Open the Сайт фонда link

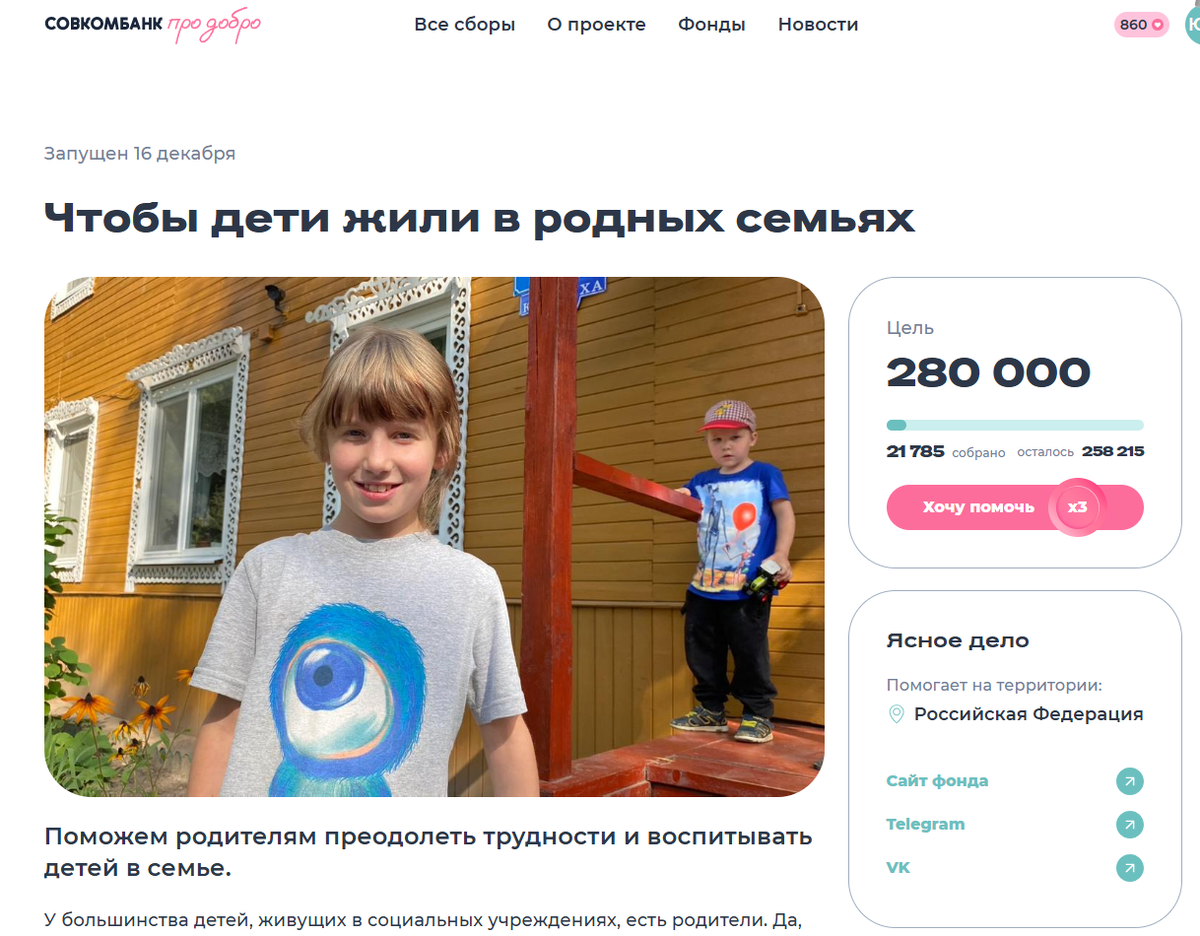pos(937,781)
